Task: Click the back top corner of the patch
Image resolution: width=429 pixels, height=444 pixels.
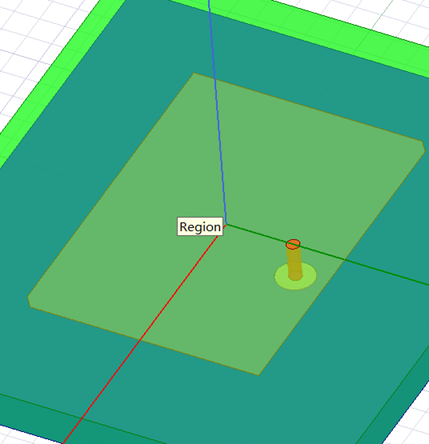Action: [x=194, y=74]
